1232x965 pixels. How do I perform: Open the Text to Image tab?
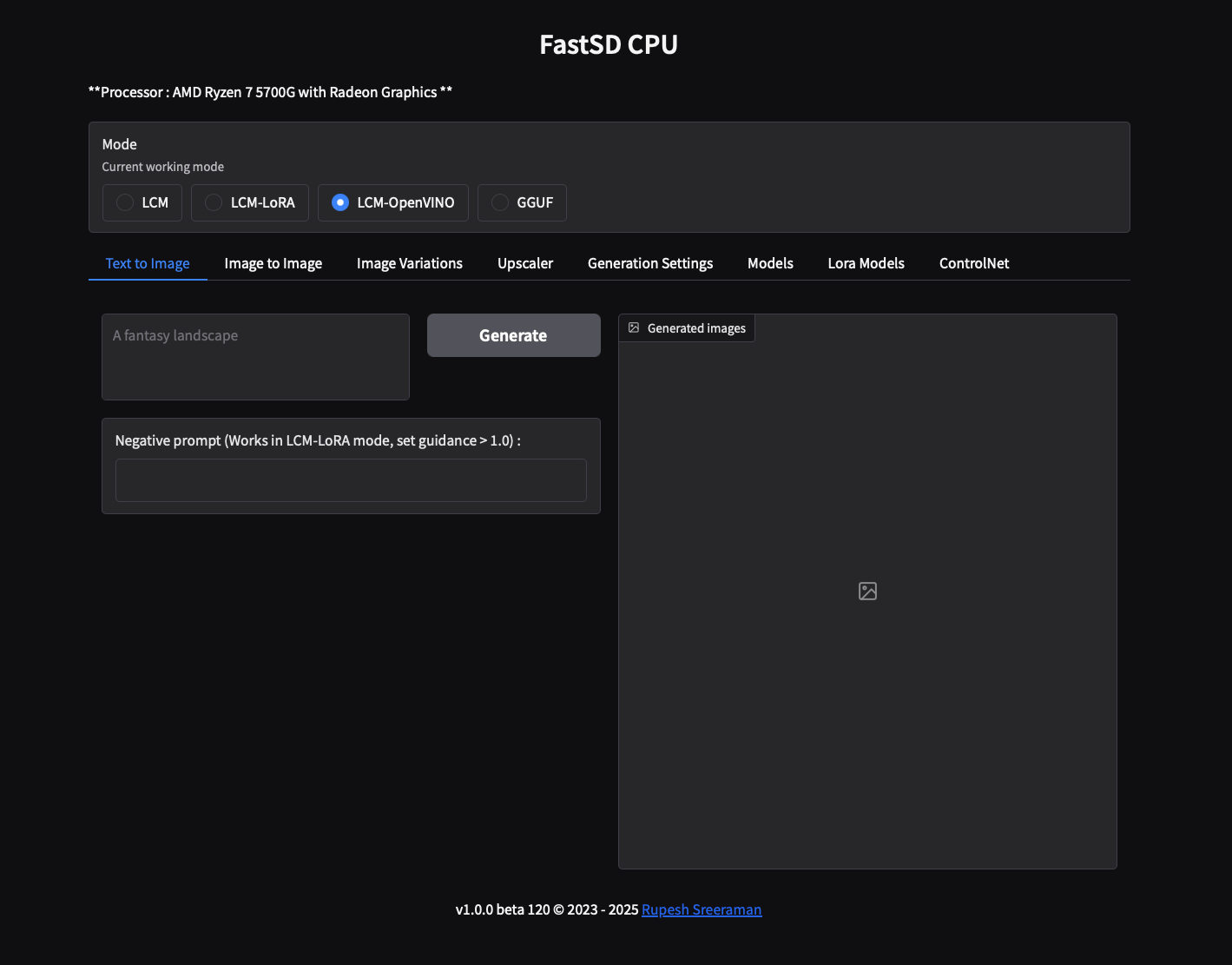148,263
